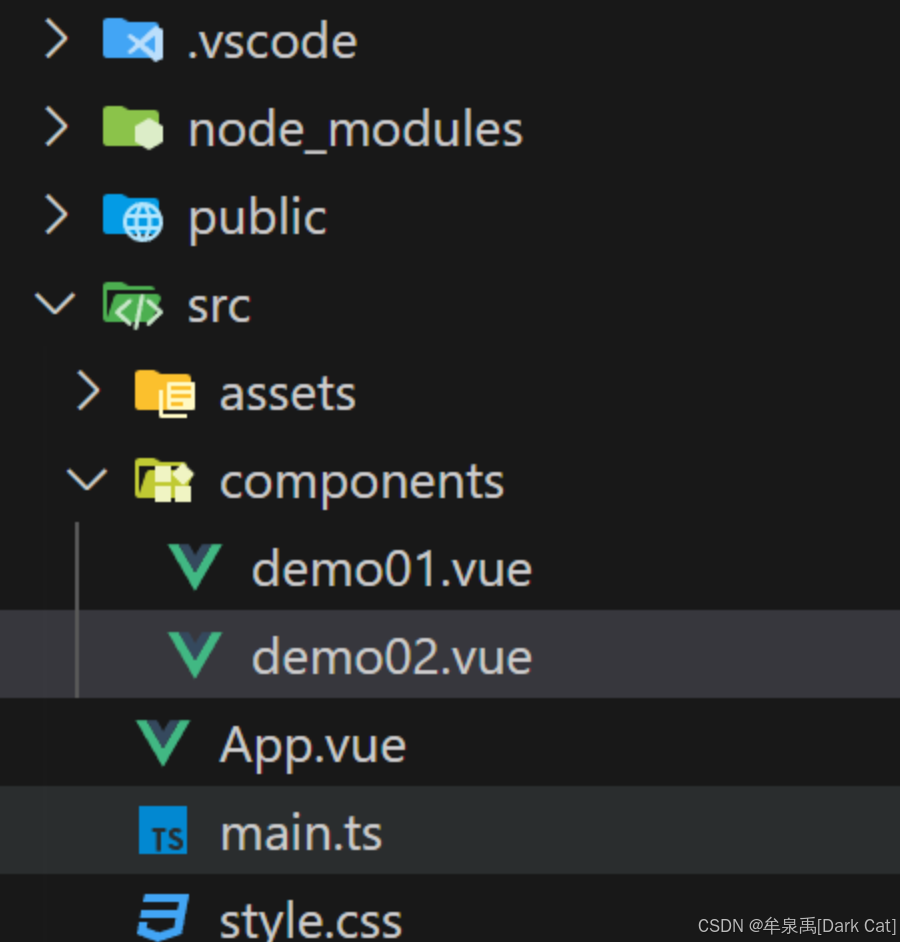Expand the public folder chevron
The image size is (900, 942).
point(56,215)
